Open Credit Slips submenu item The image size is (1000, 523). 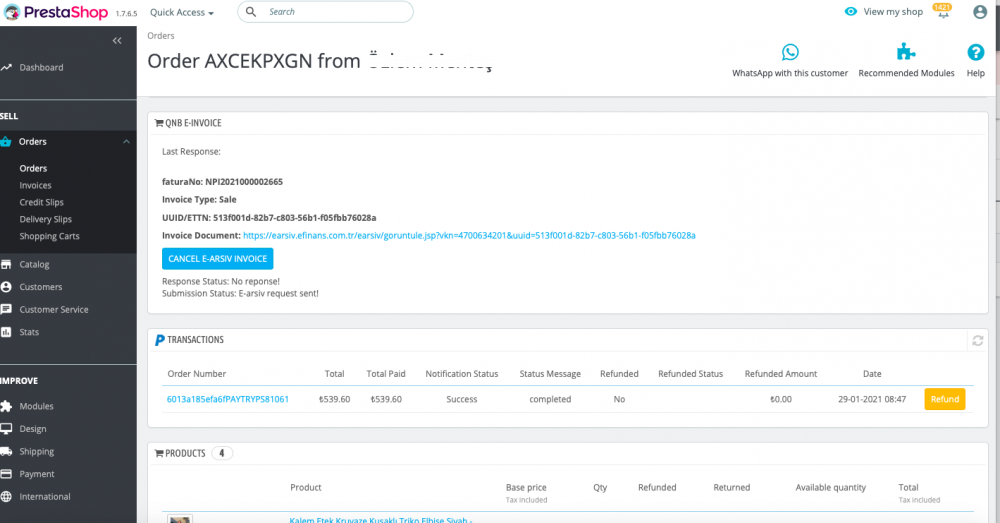point(41,202)
